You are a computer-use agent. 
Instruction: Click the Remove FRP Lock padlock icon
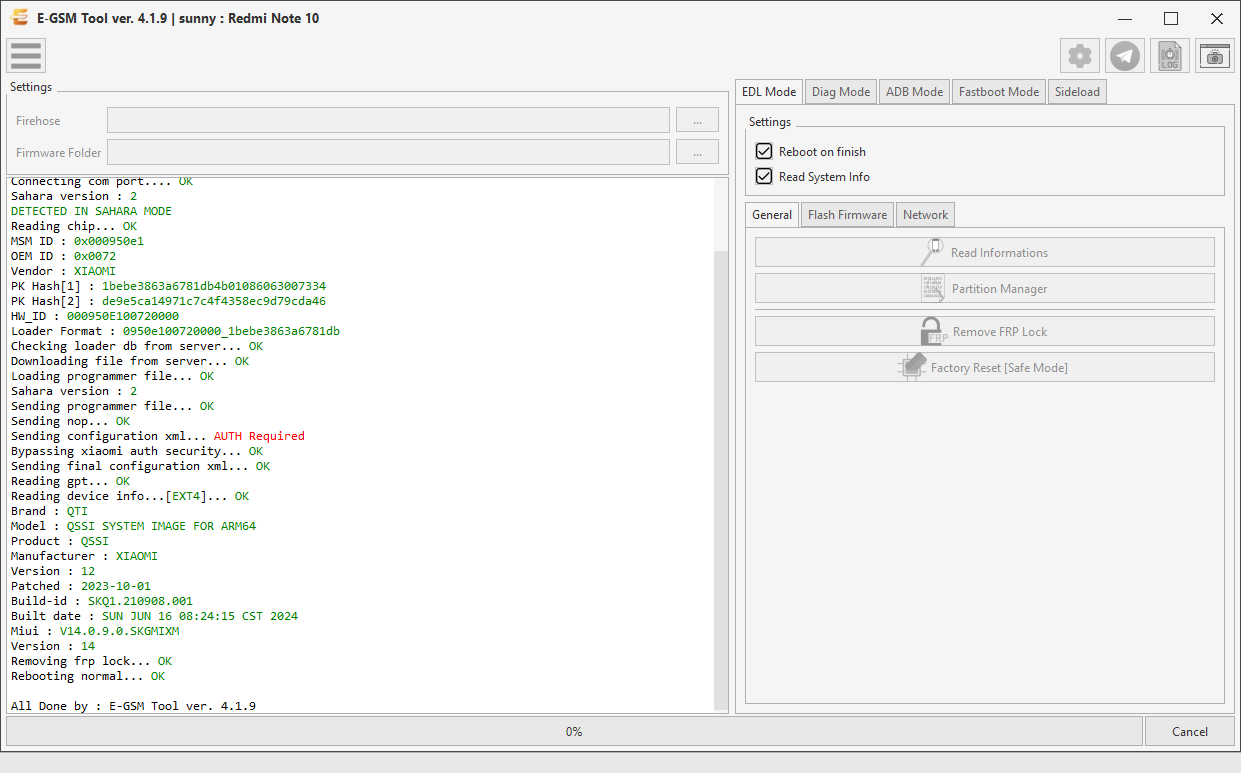tap(934, 331)
